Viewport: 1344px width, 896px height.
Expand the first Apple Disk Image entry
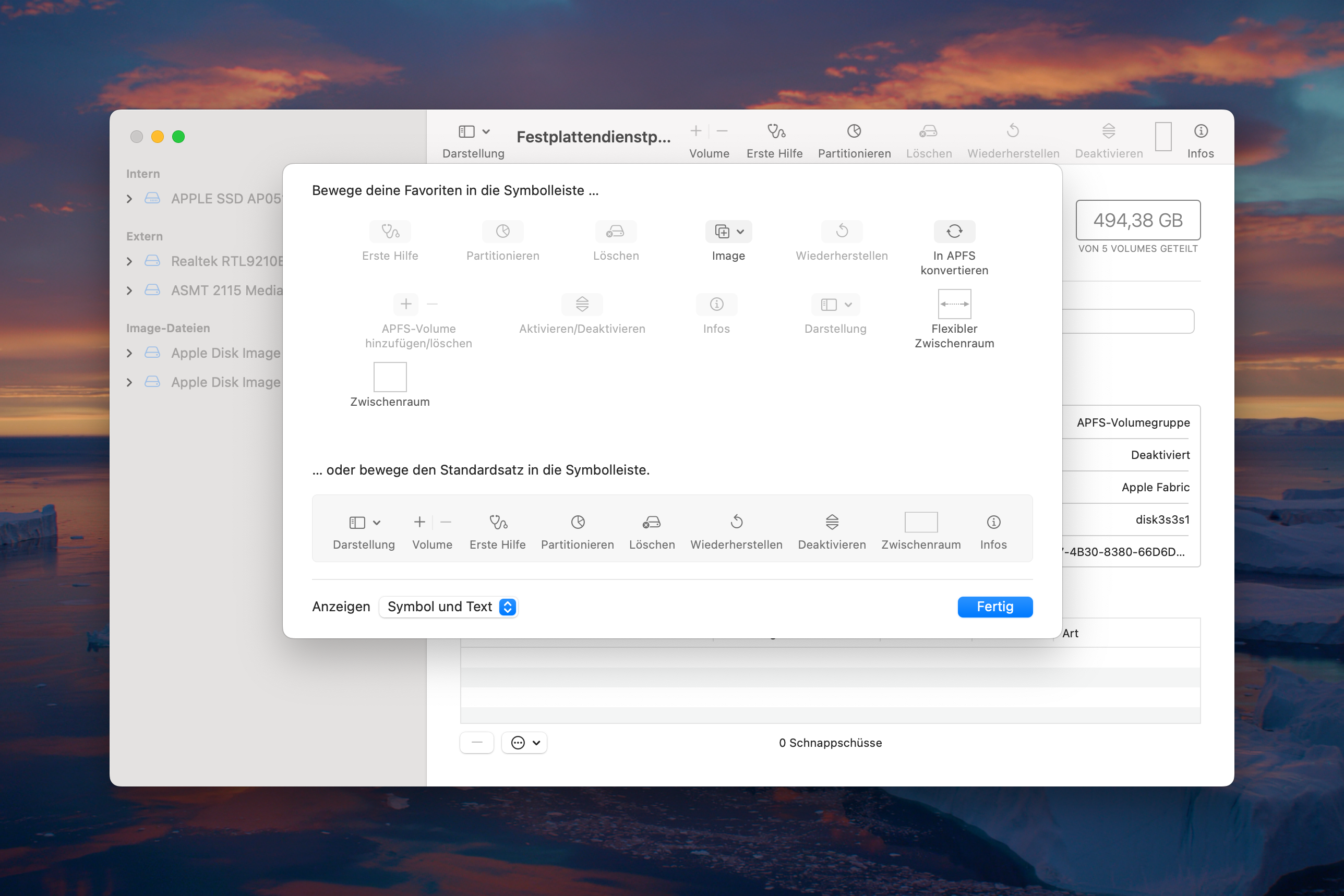(x=129, y=353)
